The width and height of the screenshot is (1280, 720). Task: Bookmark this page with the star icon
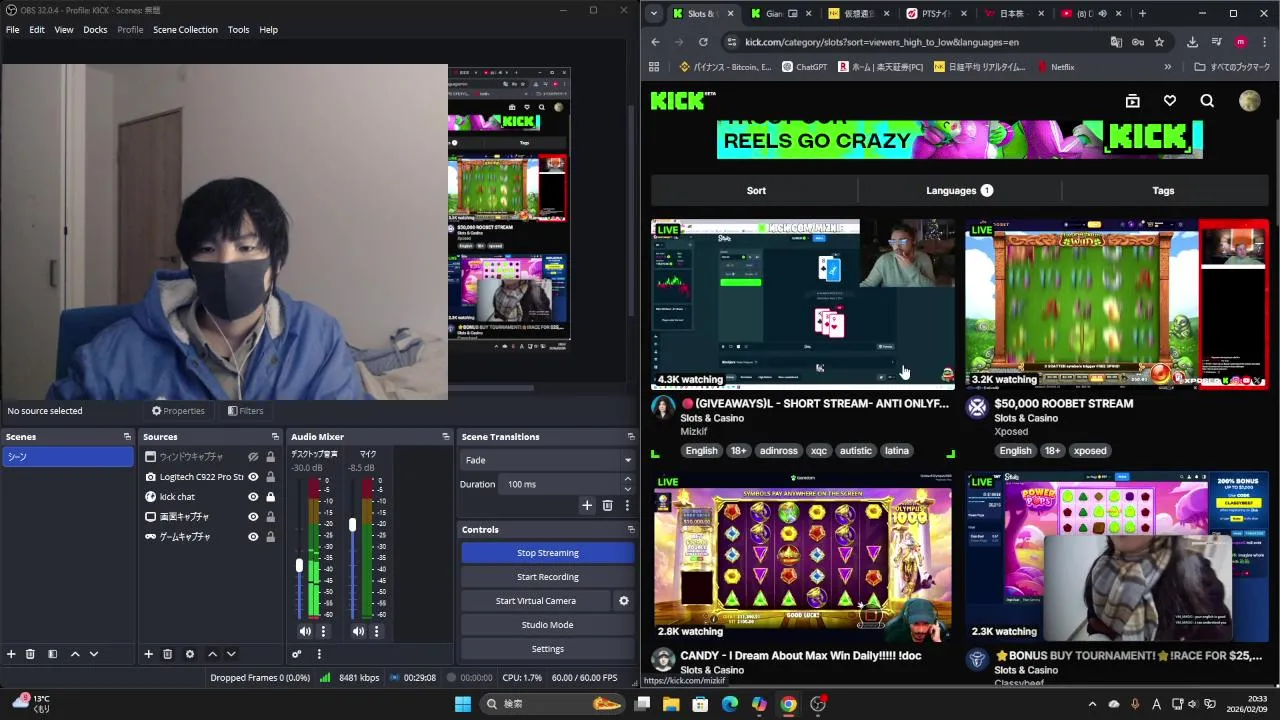point(1159,42)
